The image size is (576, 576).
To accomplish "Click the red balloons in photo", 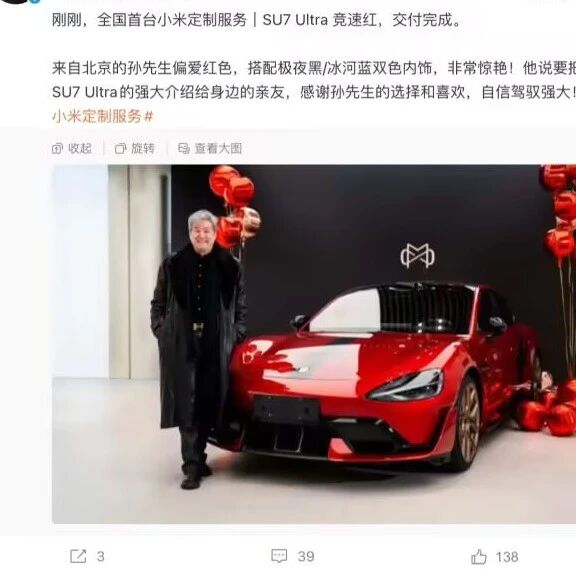I will 235,208.
